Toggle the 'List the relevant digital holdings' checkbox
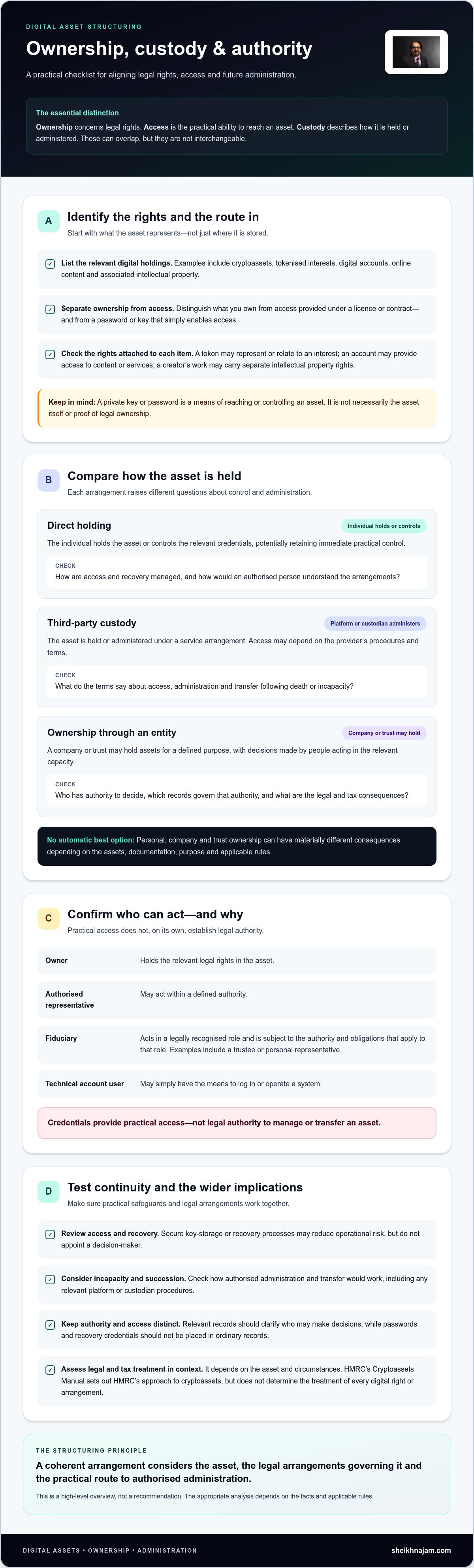This screenshot has width=474, height=1568. coord(51,264)
